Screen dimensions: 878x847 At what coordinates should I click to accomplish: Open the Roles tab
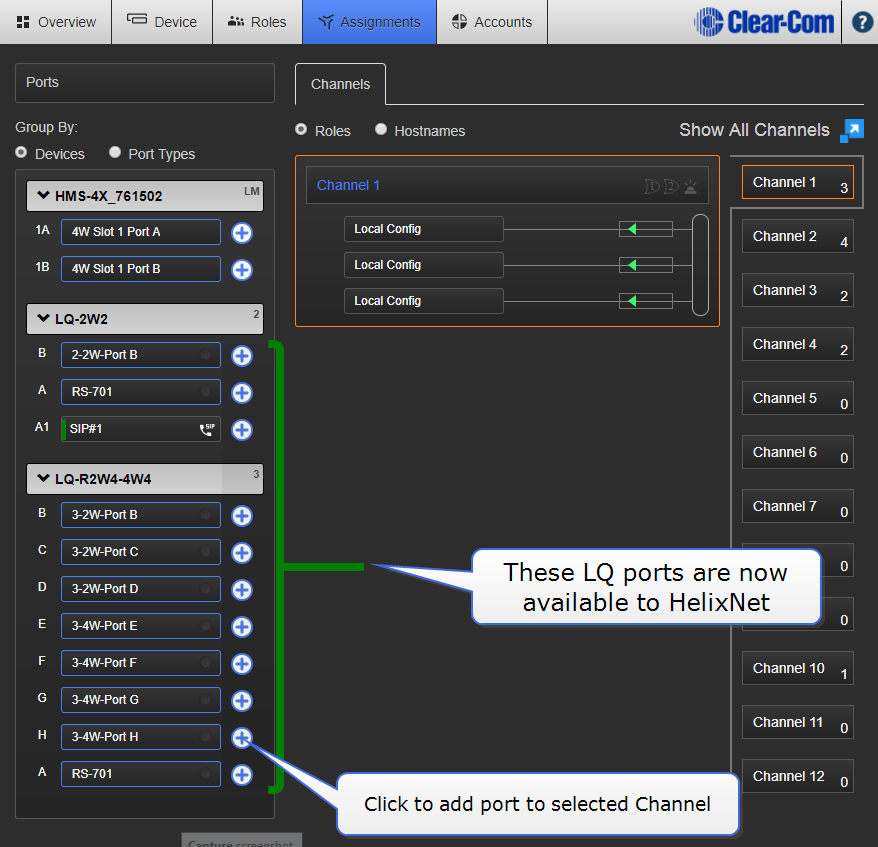[x=258, y=22]
